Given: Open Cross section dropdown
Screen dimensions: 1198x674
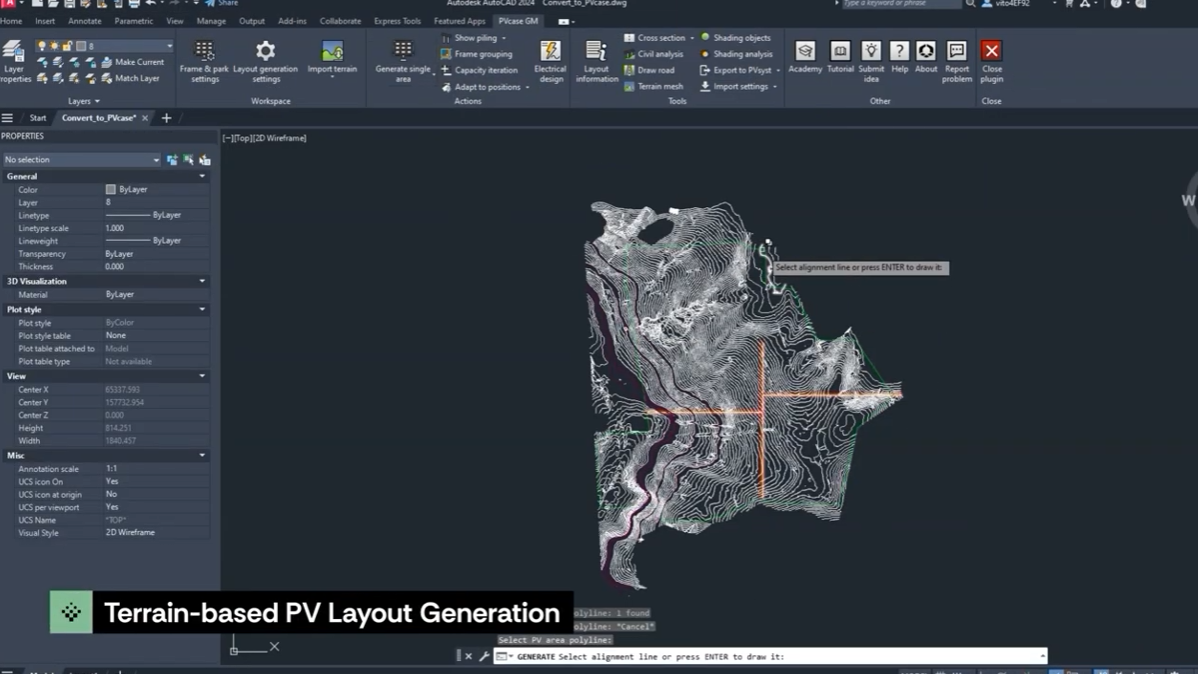Looking at the screenshot, I should 692,38.
